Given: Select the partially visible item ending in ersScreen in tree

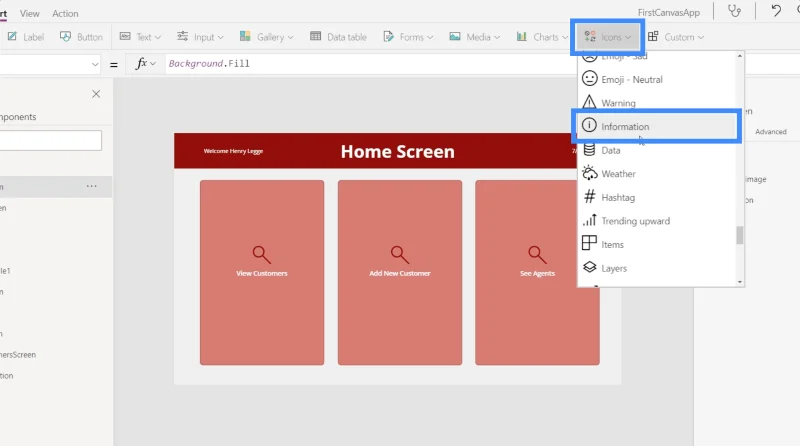Looking at the screenshot, I should [x=18, y=355].
